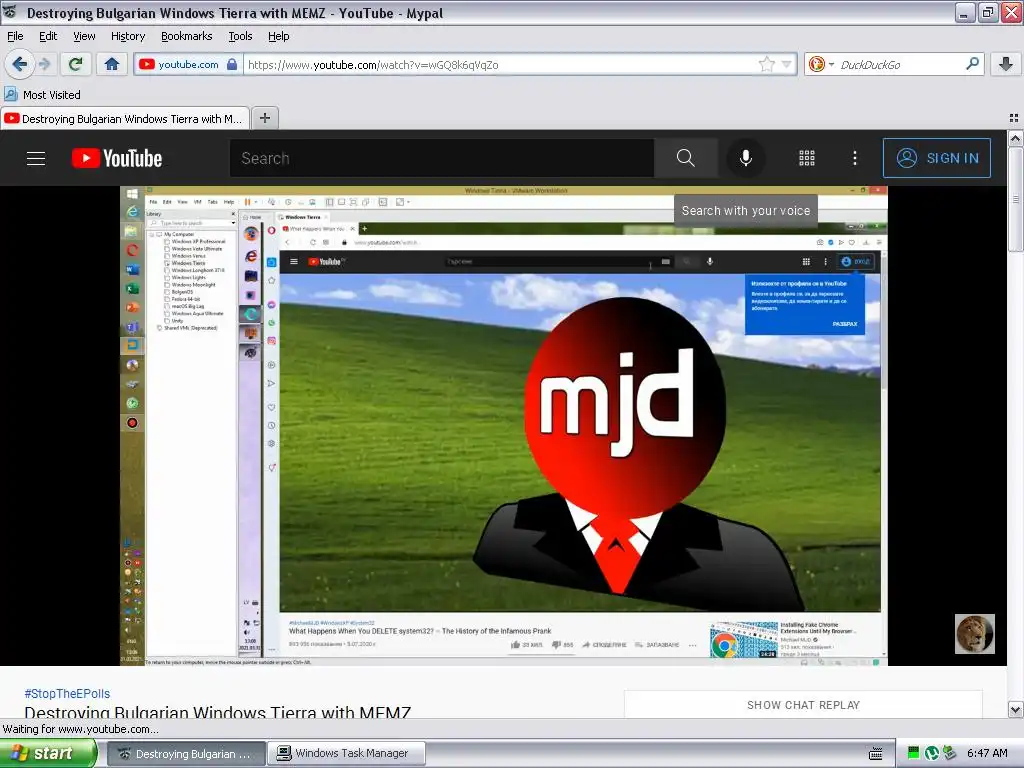Open the DuckDuckGo search engine selector
The width and height of the screenshot is (1024, 768).
[822, 64]
